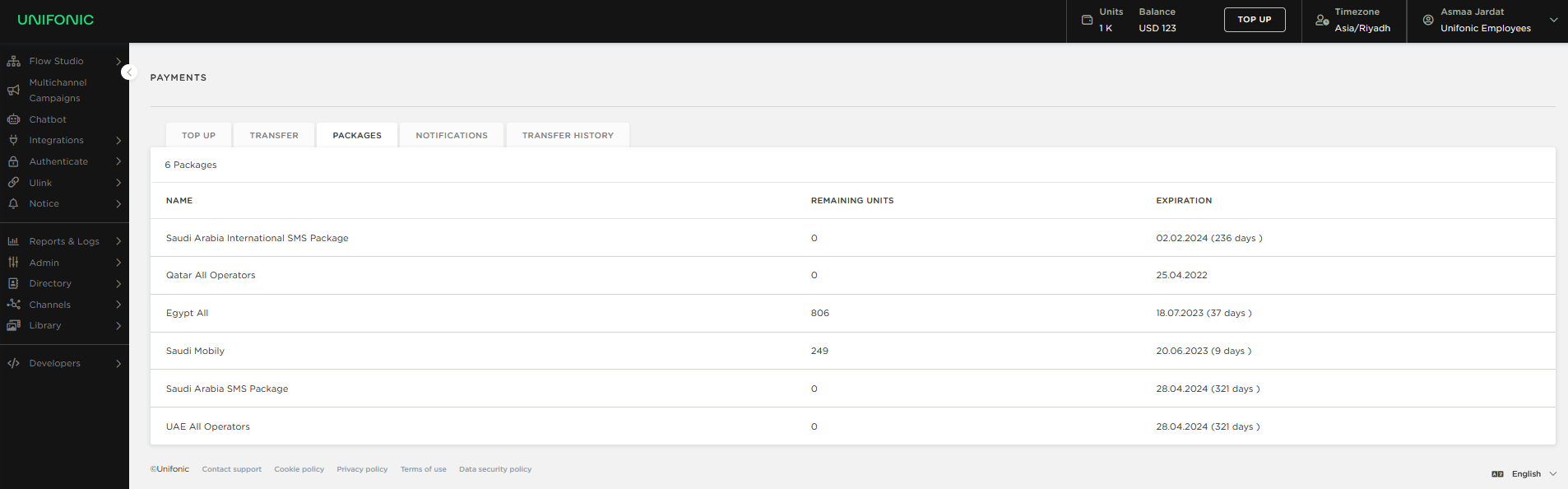The image size is (1568, 489).
Task: Expand the Integrations submenu chevron
Action: click(118, 141)
